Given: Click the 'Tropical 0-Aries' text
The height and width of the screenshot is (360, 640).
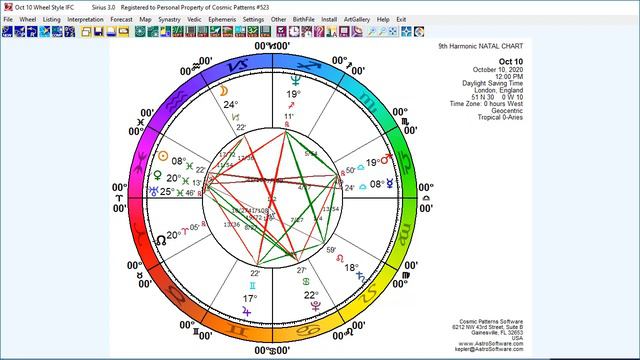Looking at the screenshot, I should [x=500, y=117].
